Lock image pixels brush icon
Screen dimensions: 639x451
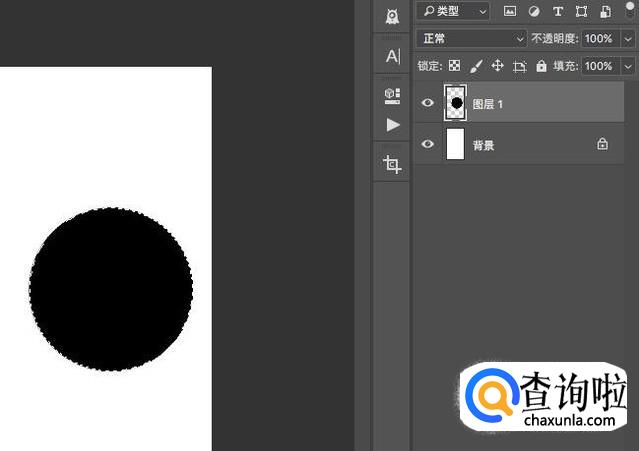(476, 66)
